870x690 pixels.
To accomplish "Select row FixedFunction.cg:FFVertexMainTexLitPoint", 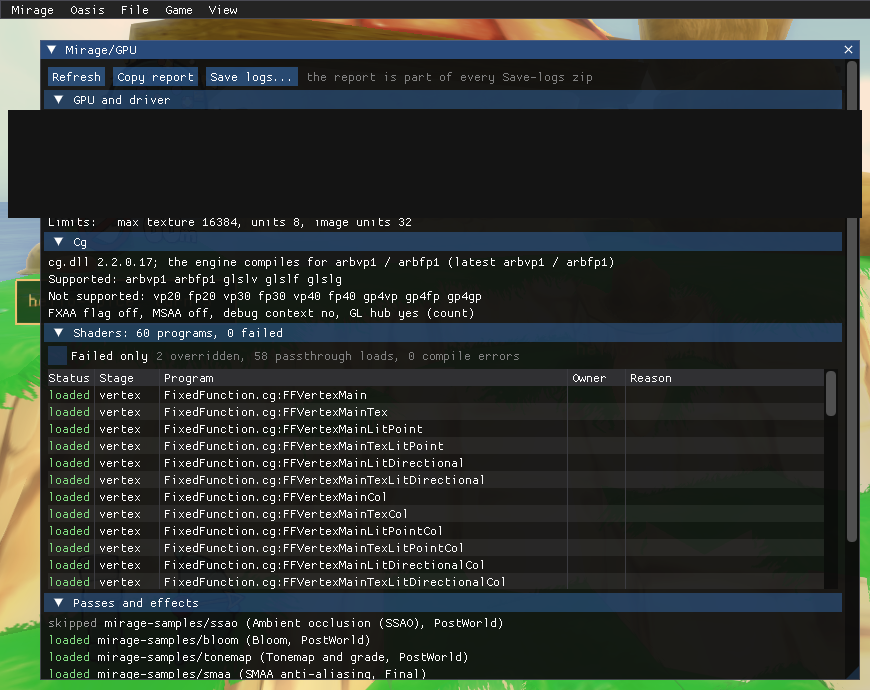I will pyautogui.click(x=436, y=446).
